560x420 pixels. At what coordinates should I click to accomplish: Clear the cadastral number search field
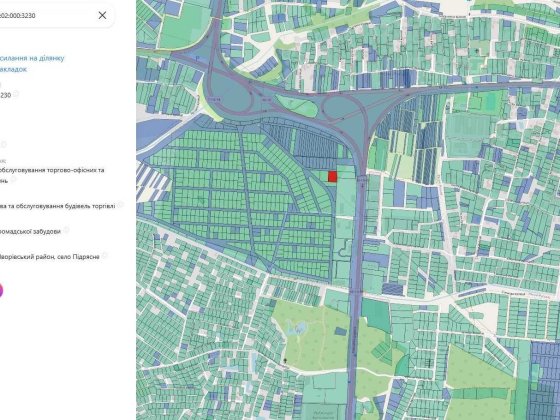point(102,15)
